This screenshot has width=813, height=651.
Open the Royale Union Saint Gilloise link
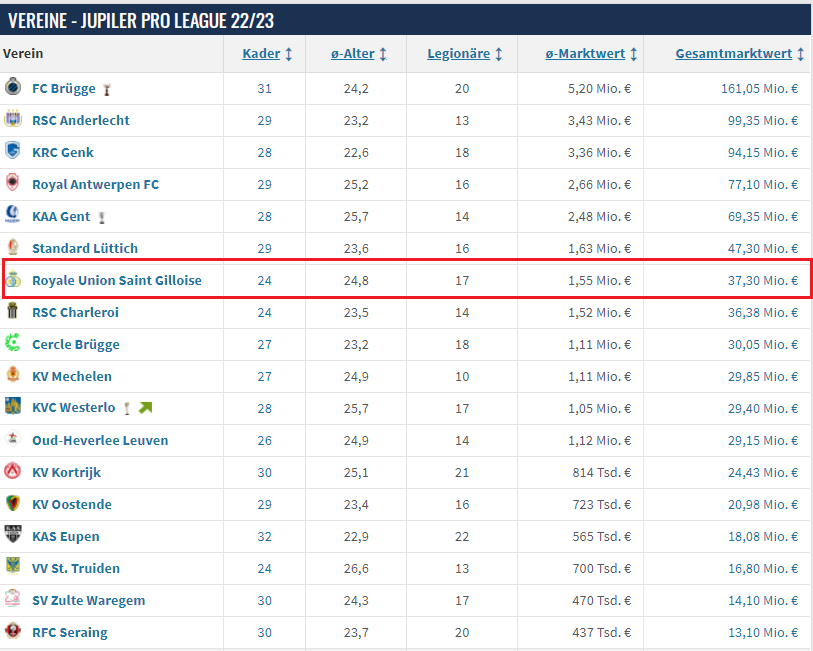coord(117,280)
